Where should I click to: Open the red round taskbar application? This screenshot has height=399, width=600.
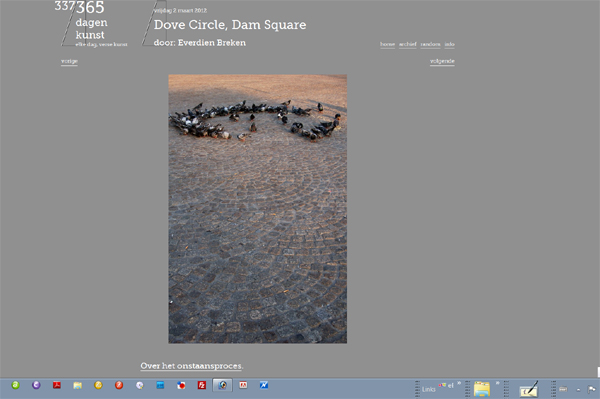(119, 385)
